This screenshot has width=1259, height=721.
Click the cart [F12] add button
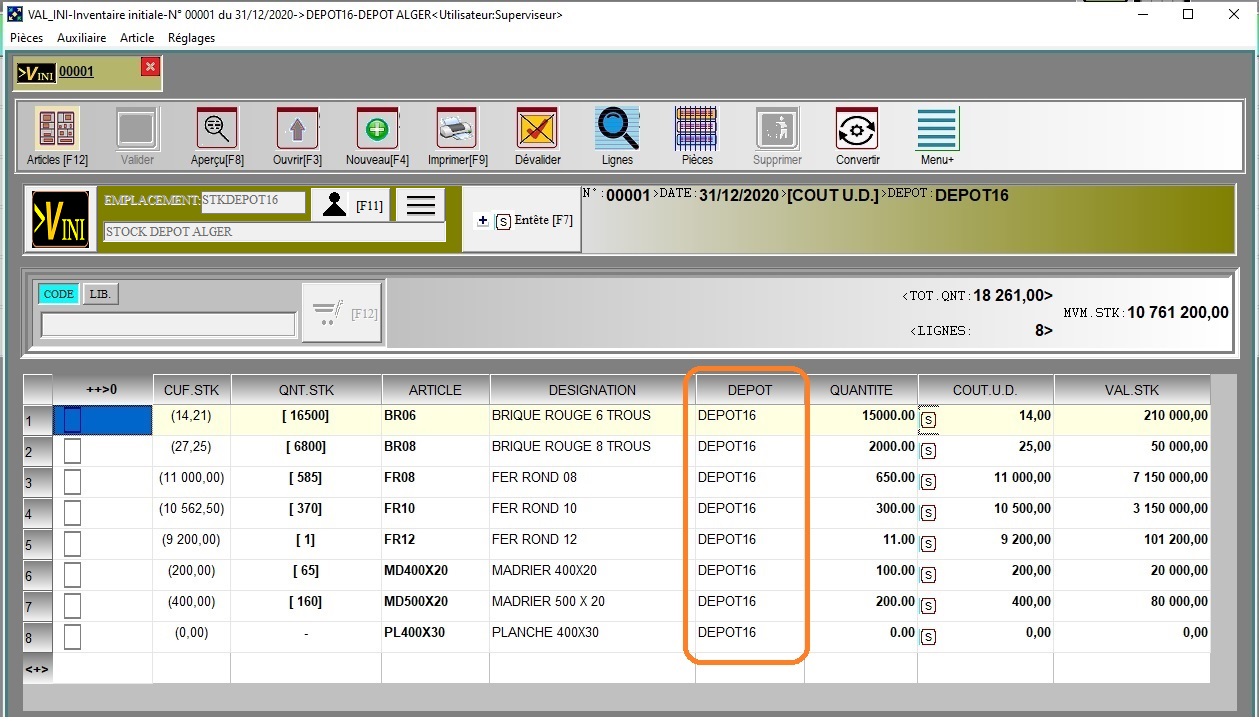click(x=342, y=313)
